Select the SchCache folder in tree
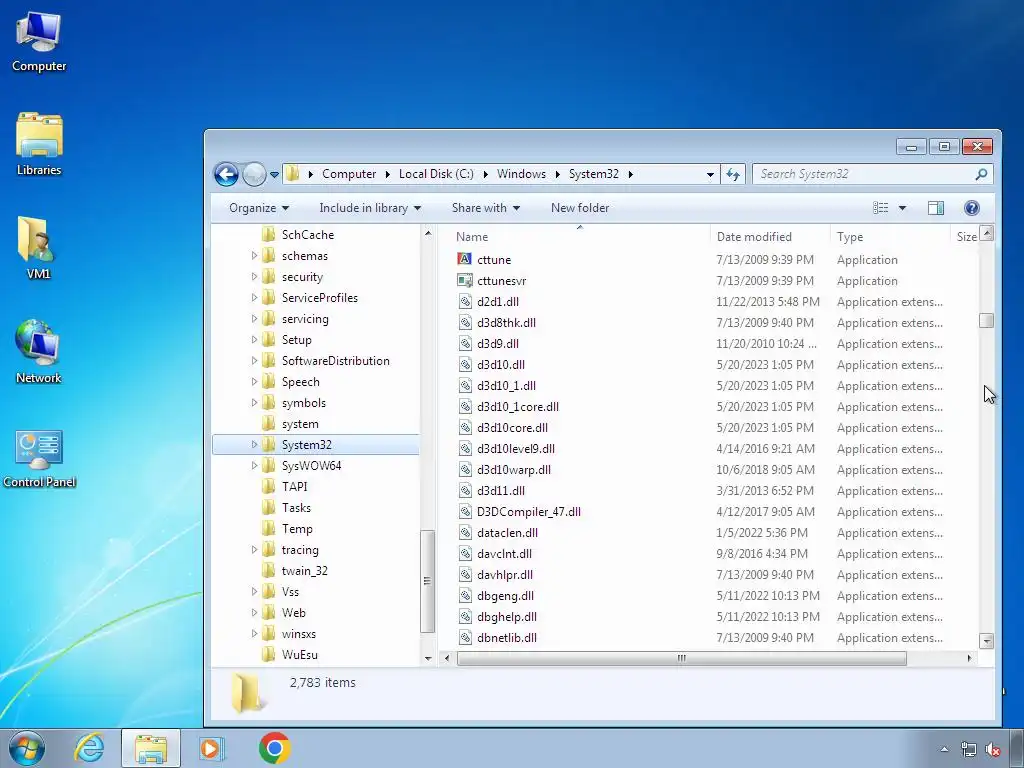The image size is (1024, 768). tap(308, 234)
